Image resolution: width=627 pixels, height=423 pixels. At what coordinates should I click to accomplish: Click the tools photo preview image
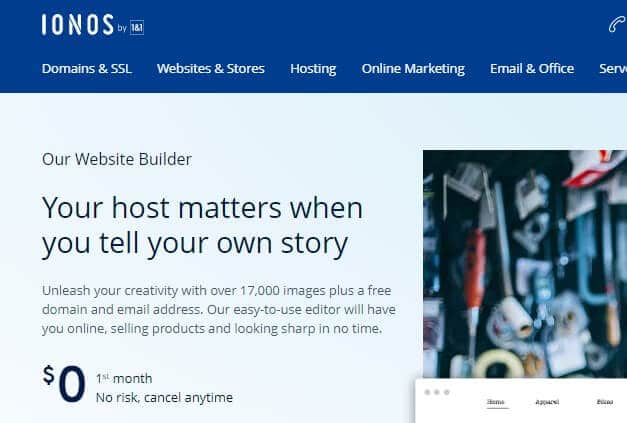tap(525, 264)
